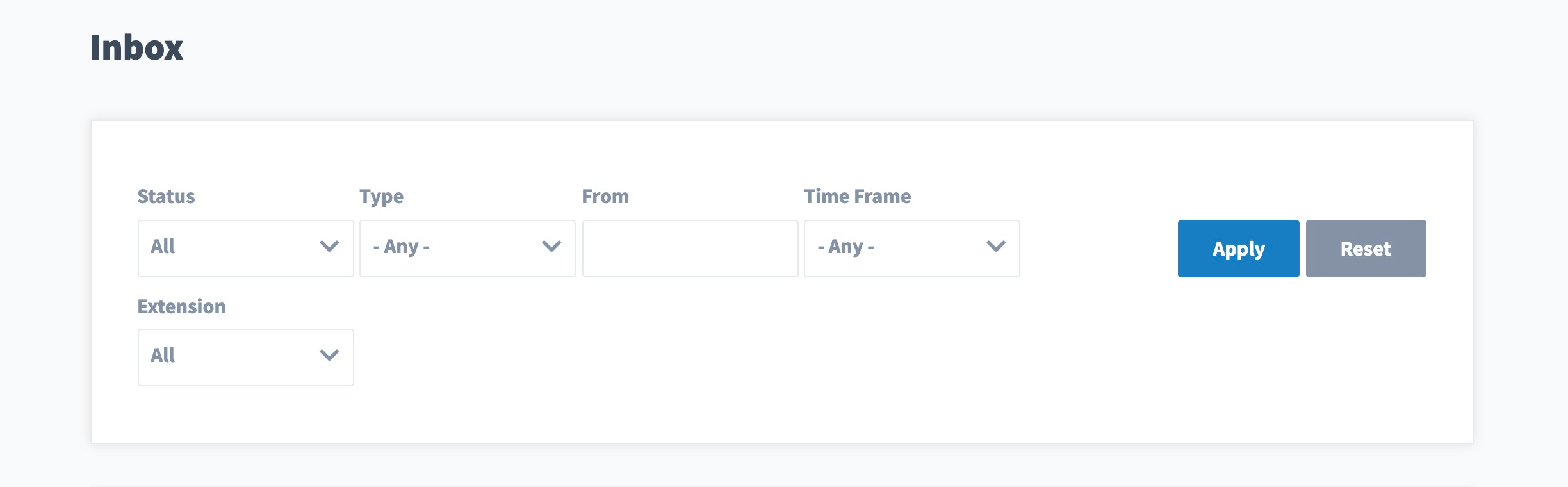The width and height of the screenshot is (1568, 487).
Task: Open the Time Frame chevron arrow
Action: tap(995, 247)
